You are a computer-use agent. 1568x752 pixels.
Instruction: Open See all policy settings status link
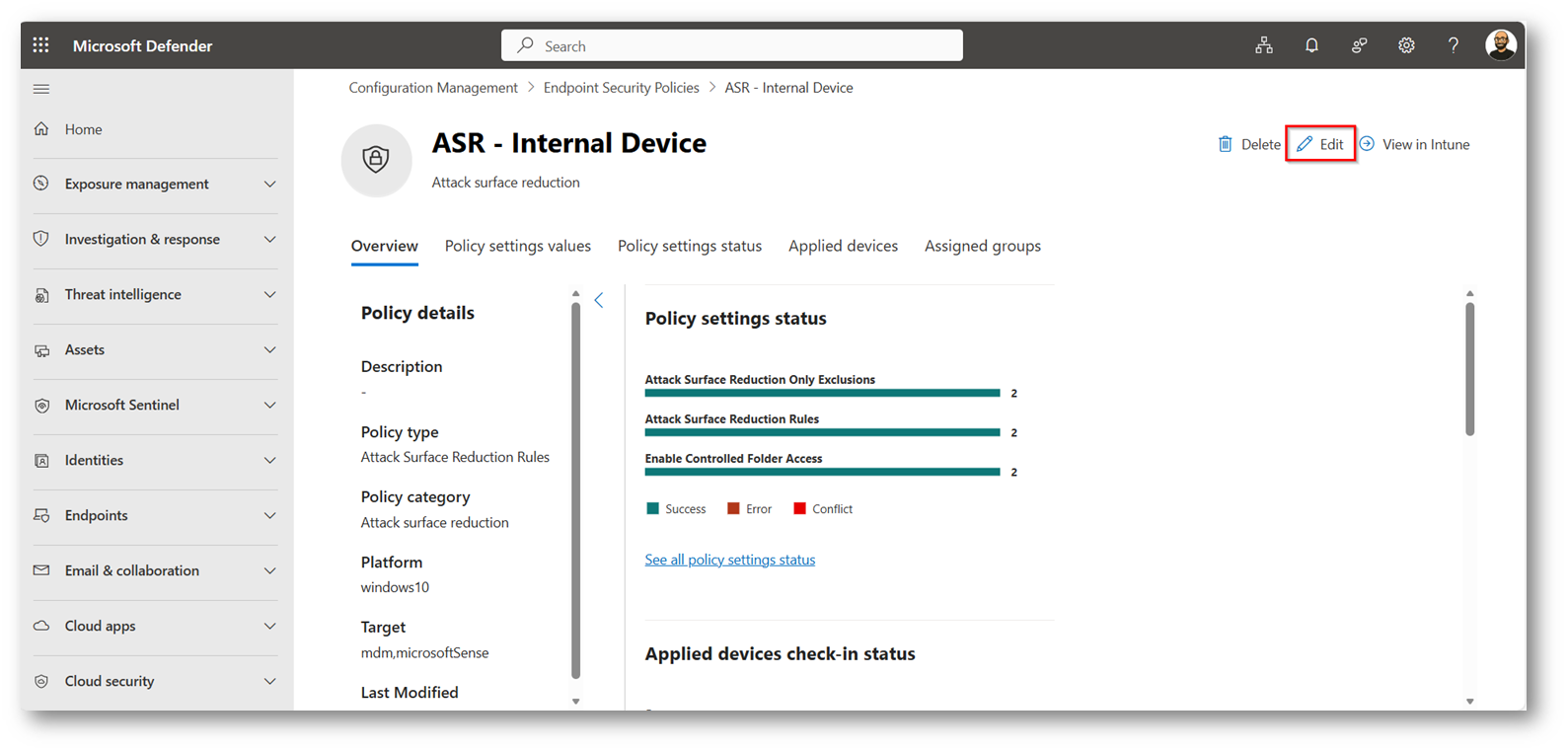tap(729, 560)
